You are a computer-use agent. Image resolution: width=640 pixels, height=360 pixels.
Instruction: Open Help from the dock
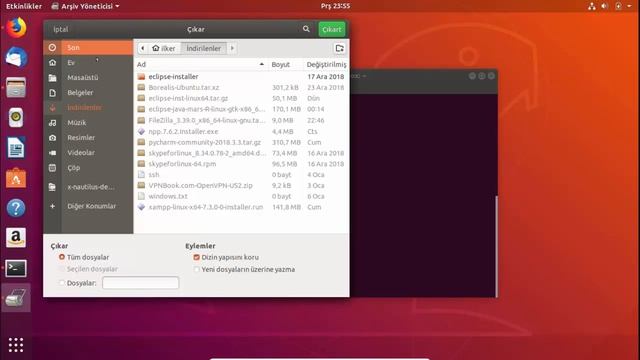click(16, 208)
